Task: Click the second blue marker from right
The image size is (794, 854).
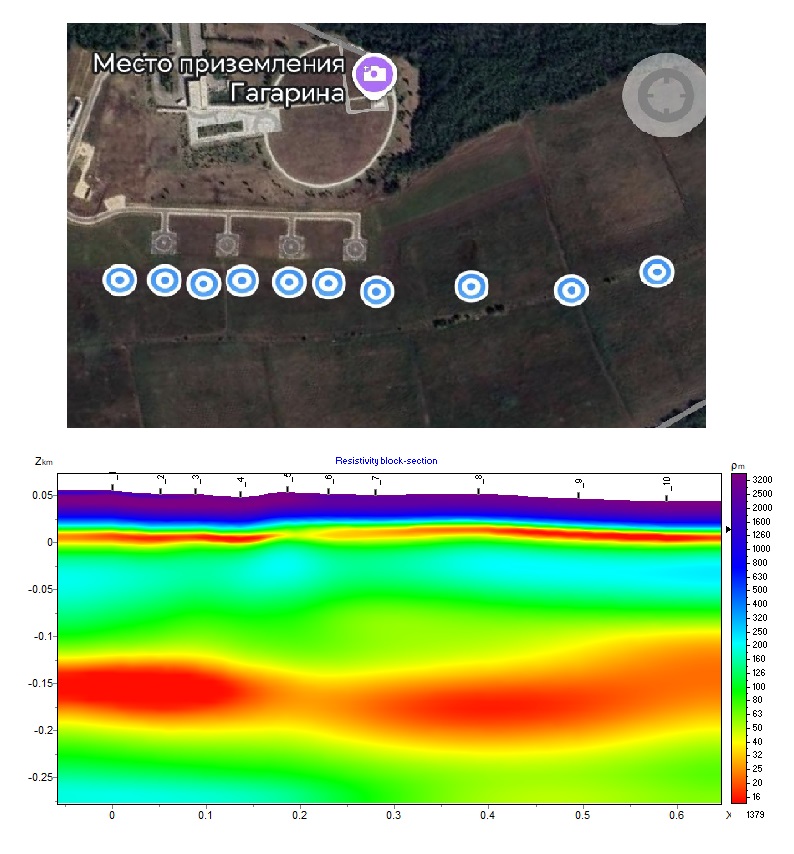Action: (571, 289)
